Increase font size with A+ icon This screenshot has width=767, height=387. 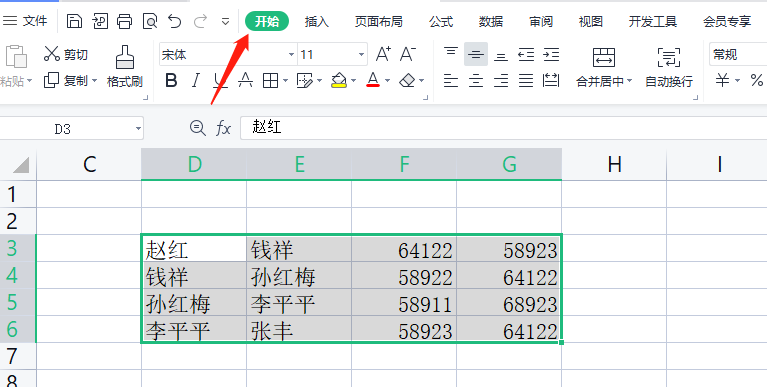[x=384, y=54]
